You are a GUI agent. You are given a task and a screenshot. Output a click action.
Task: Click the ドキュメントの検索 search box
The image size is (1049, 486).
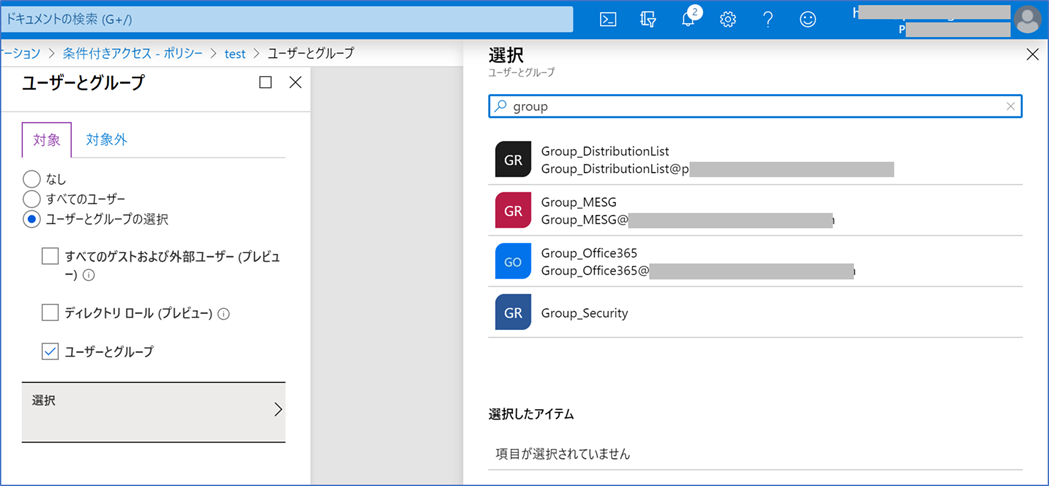[286, 19]
